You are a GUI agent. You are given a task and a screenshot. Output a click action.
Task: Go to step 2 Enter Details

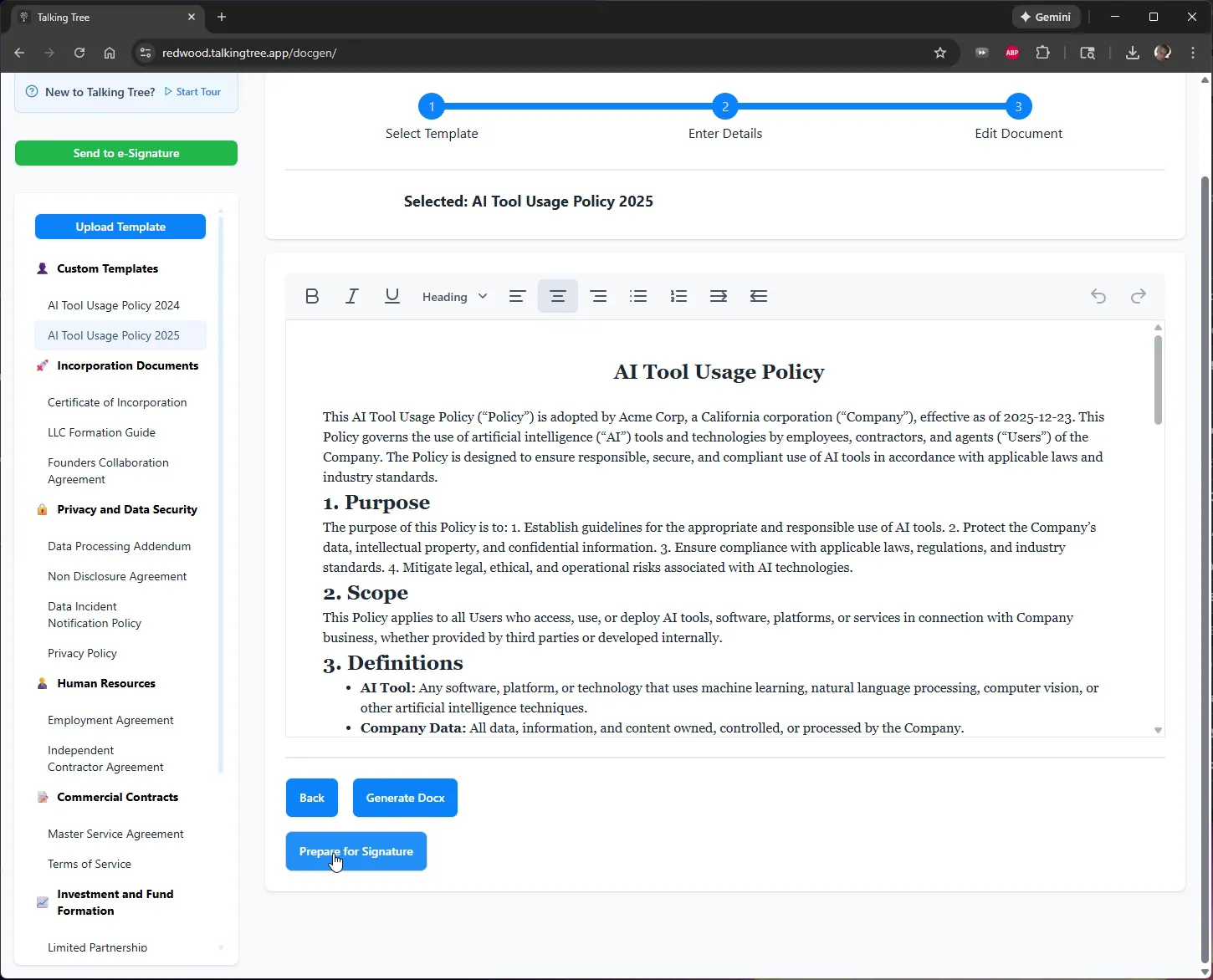[725, 106]
